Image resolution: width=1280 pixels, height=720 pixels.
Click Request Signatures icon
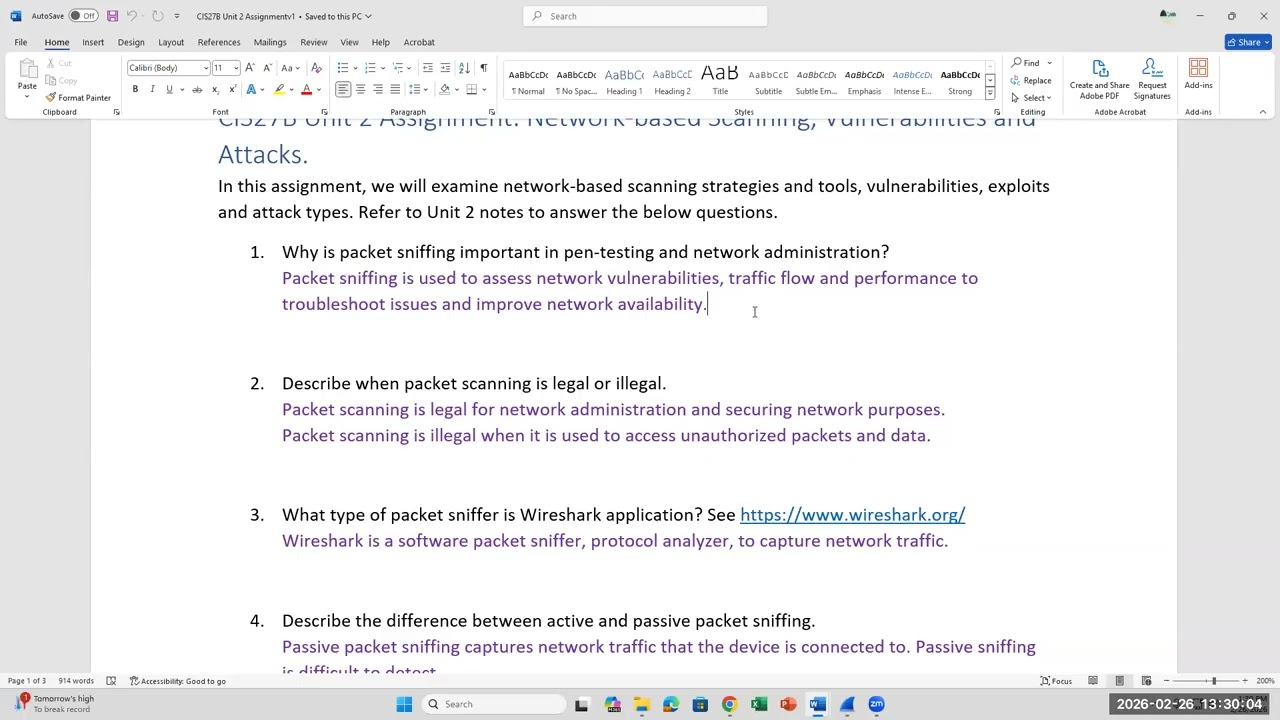click(1152, 79)
